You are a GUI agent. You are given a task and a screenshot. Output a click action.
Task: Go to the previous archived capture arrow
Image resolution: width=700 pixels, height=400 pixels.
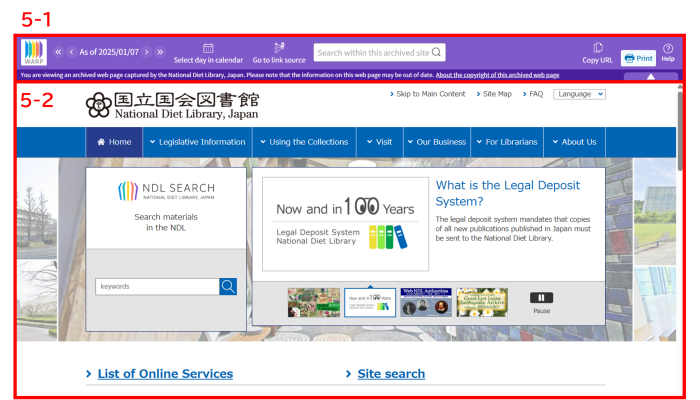pyautogui.click(x=71, y=52)
